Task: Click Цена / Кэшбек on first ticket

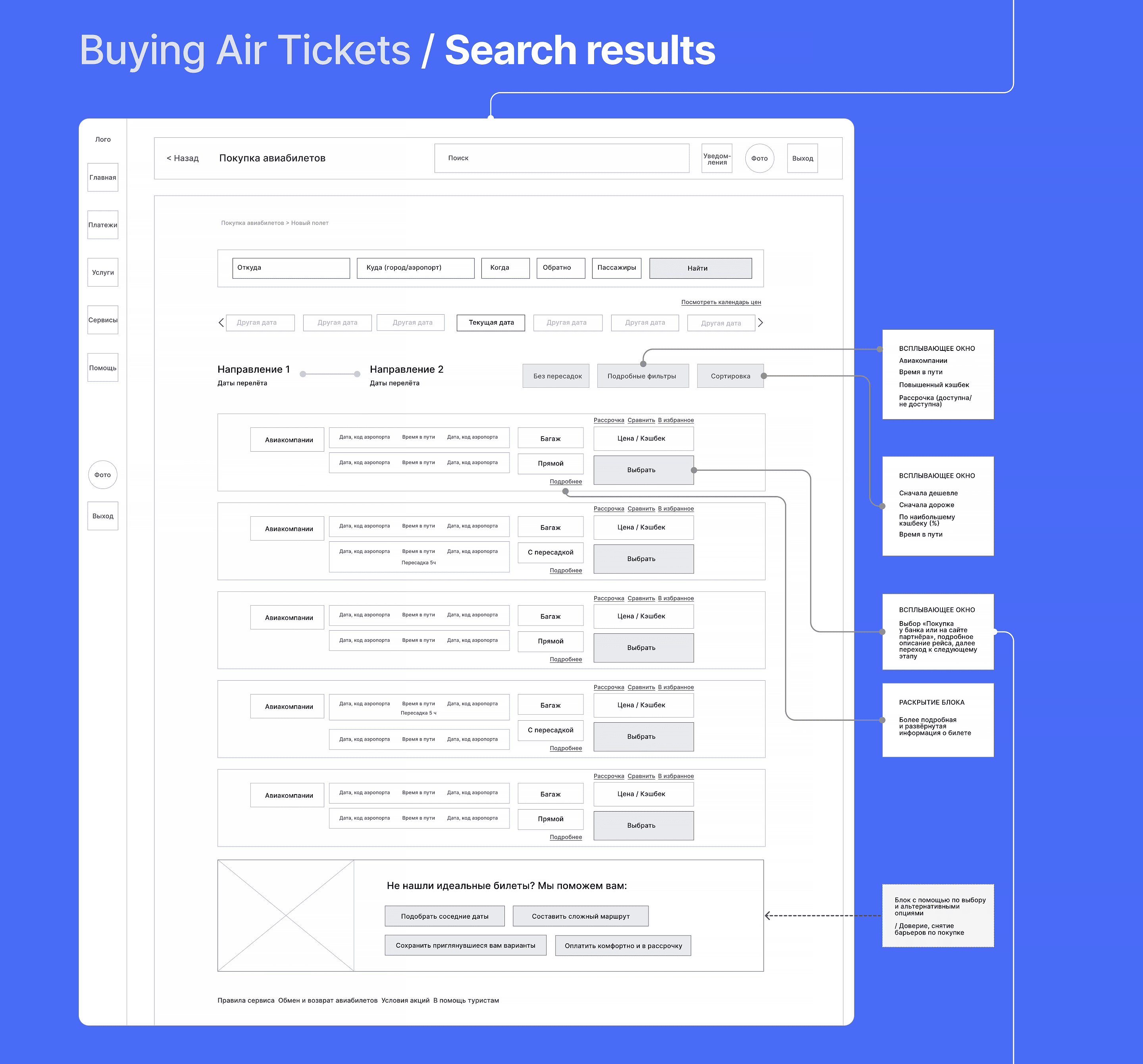Action: coord(643,439)
